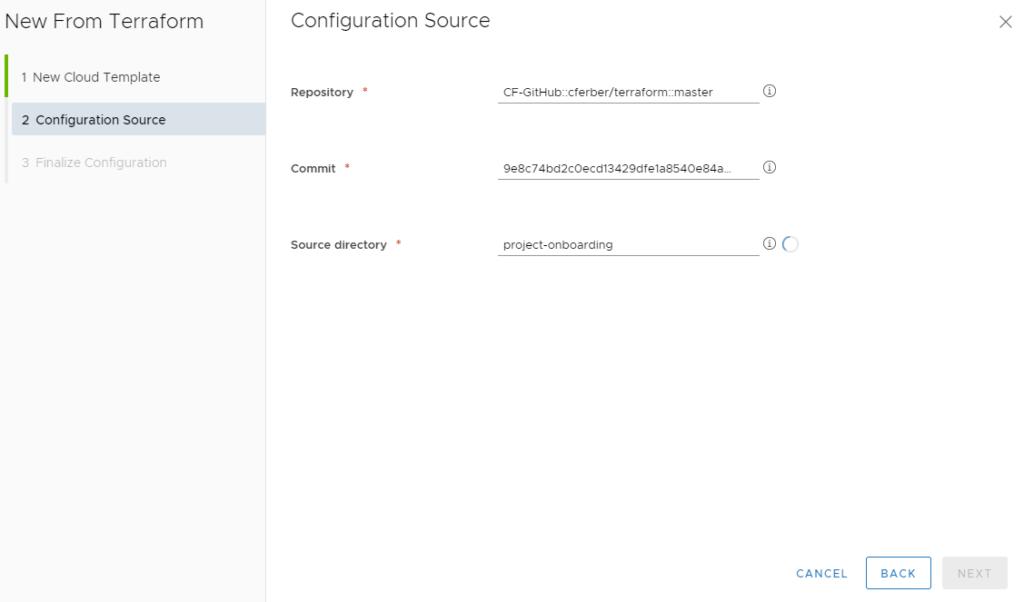
Task: Close the New From Terraform dialog
Action: [1005, 22]
